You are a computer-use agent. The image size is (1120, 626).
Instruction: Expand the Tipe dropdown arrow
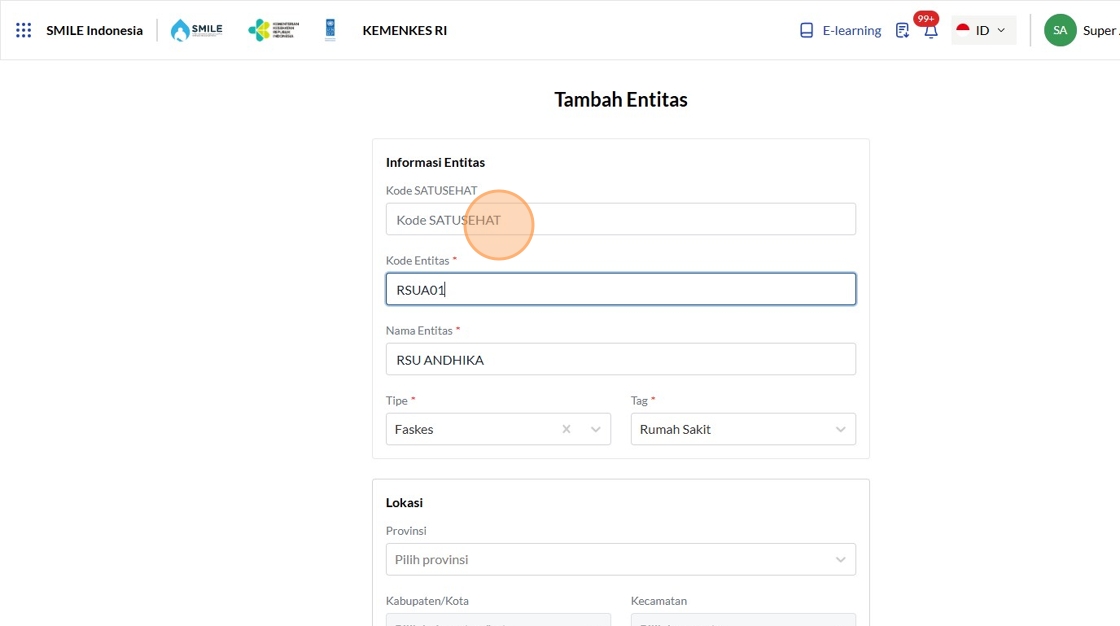pyautogui.click(x=596, y=429)
